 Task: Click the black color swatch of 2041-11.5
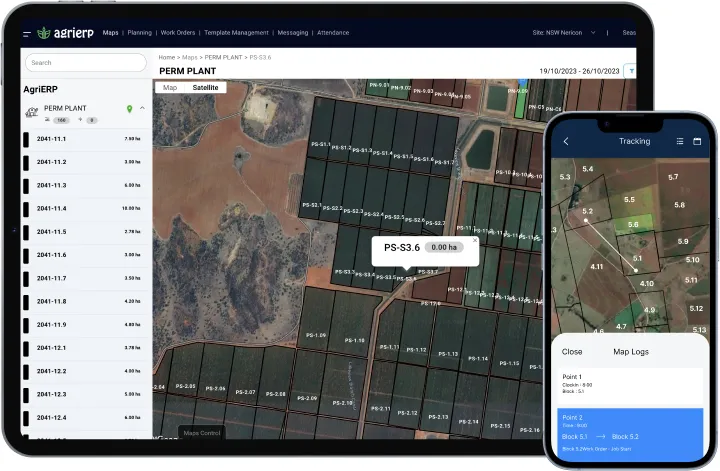[x=26, y=232]
